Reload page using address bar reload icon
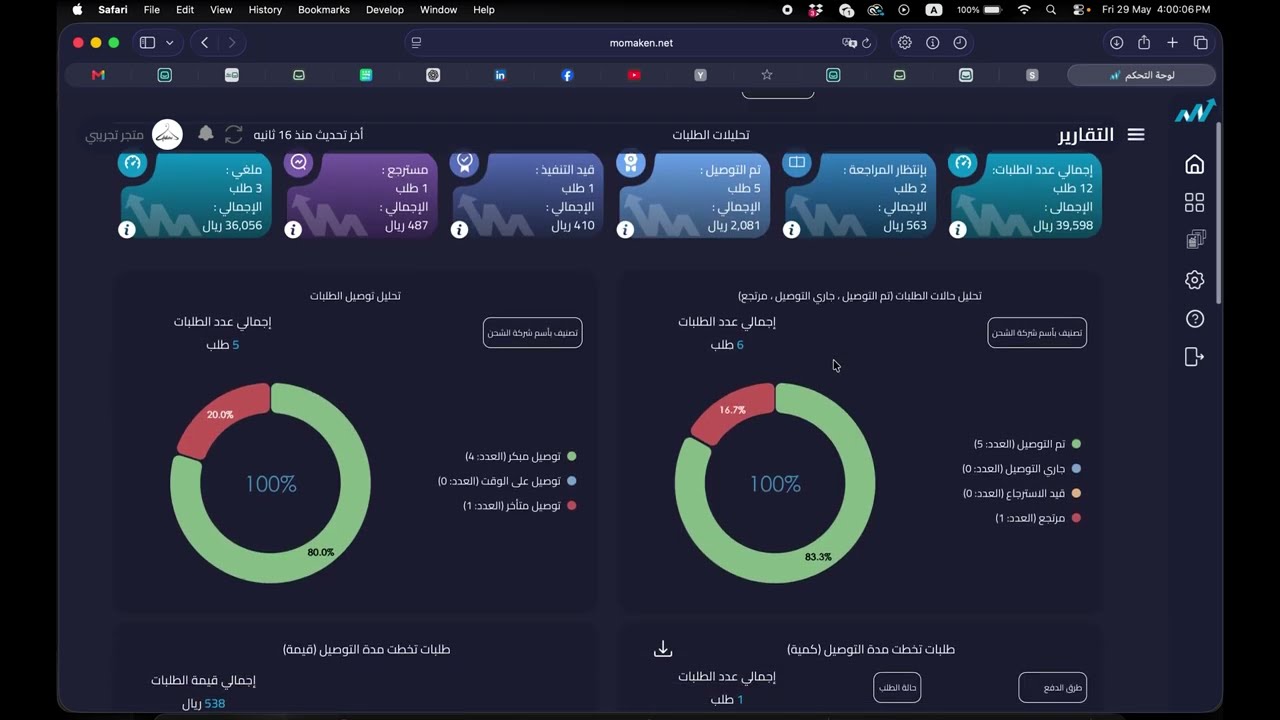 pos(867,43)
